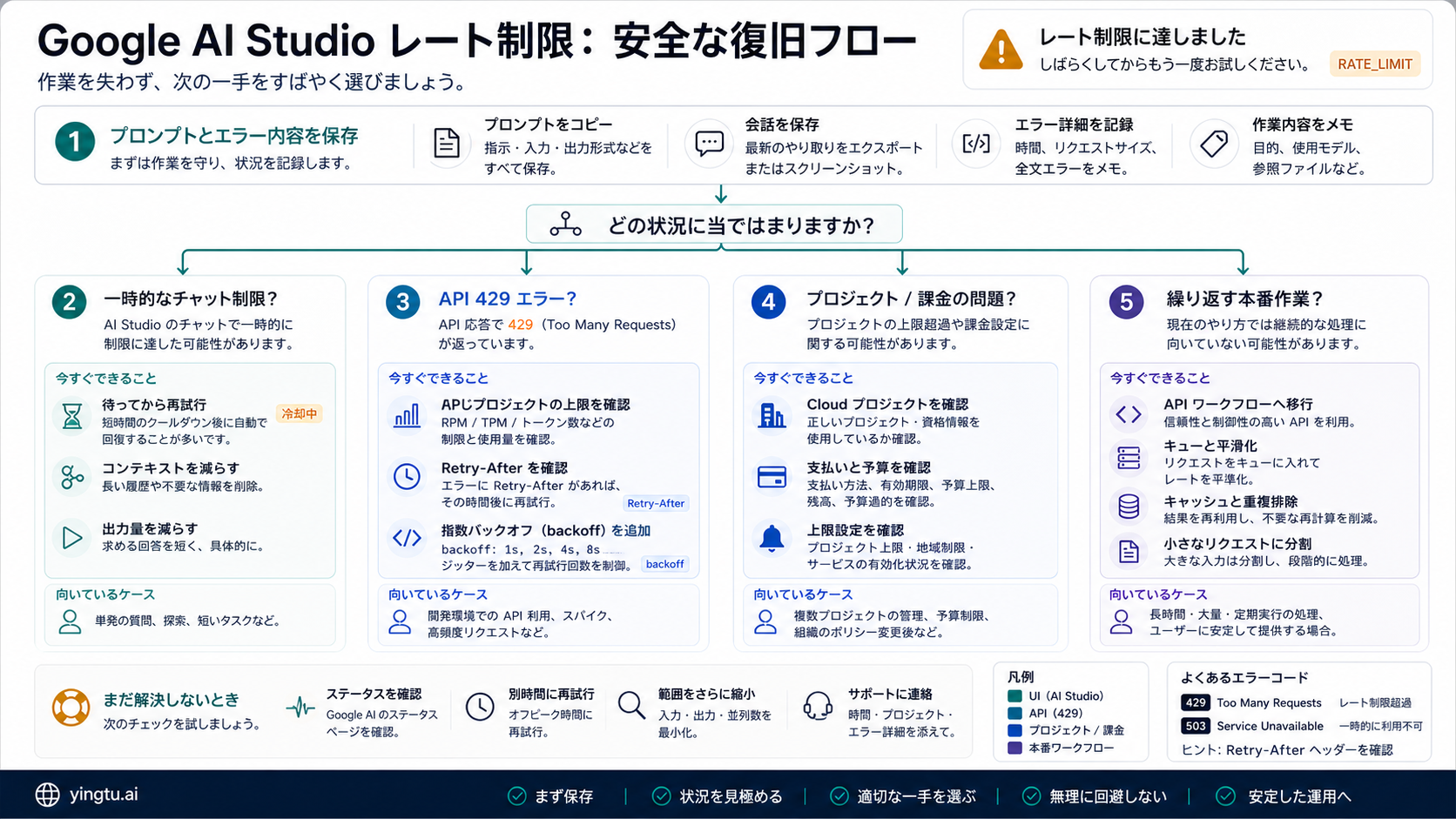The image size is (1456, 819).
Task: Click the teal UI (AI Studio) legend swatch
Action: (1014, 695)
